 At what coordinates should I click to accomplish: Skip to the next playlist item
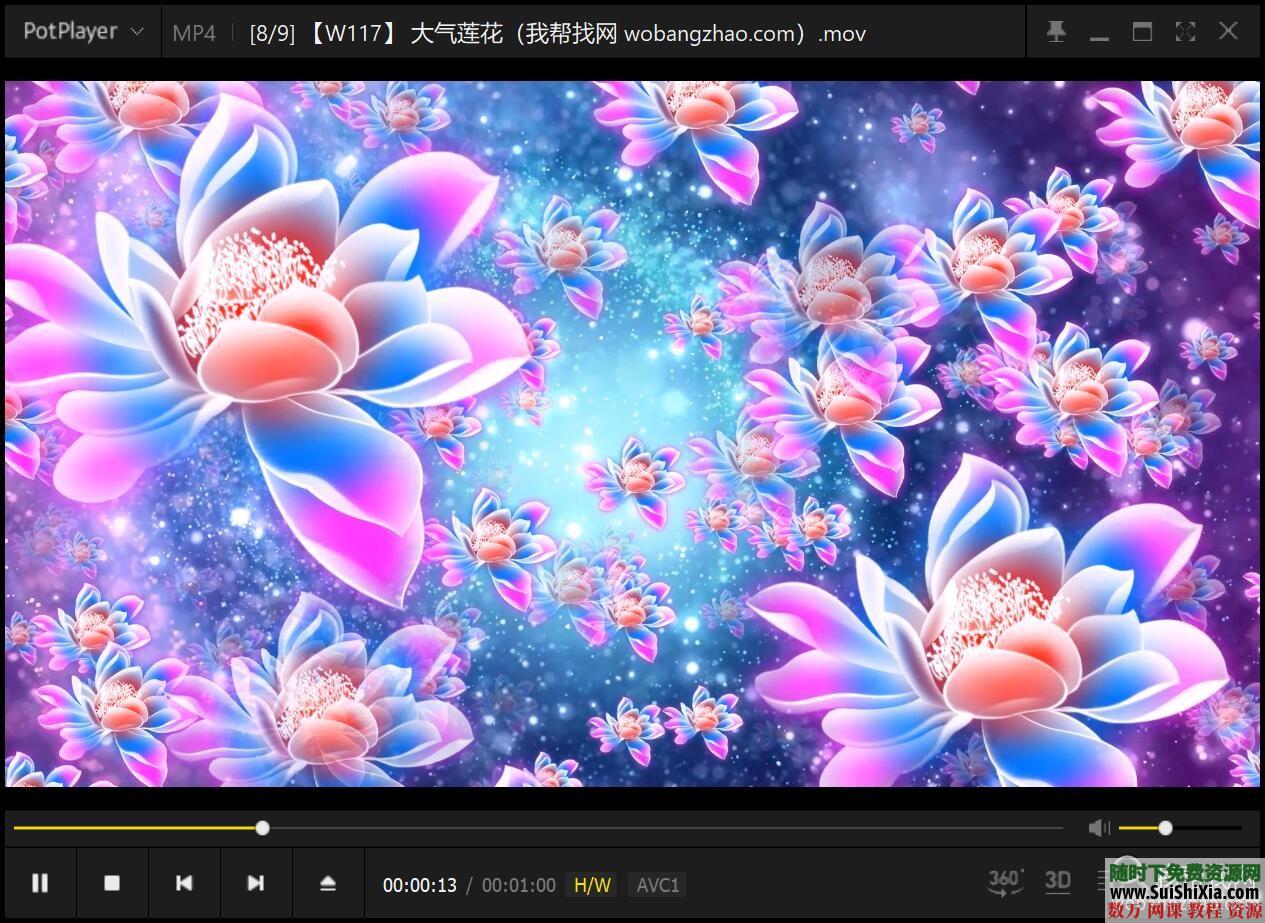[255, 883]
